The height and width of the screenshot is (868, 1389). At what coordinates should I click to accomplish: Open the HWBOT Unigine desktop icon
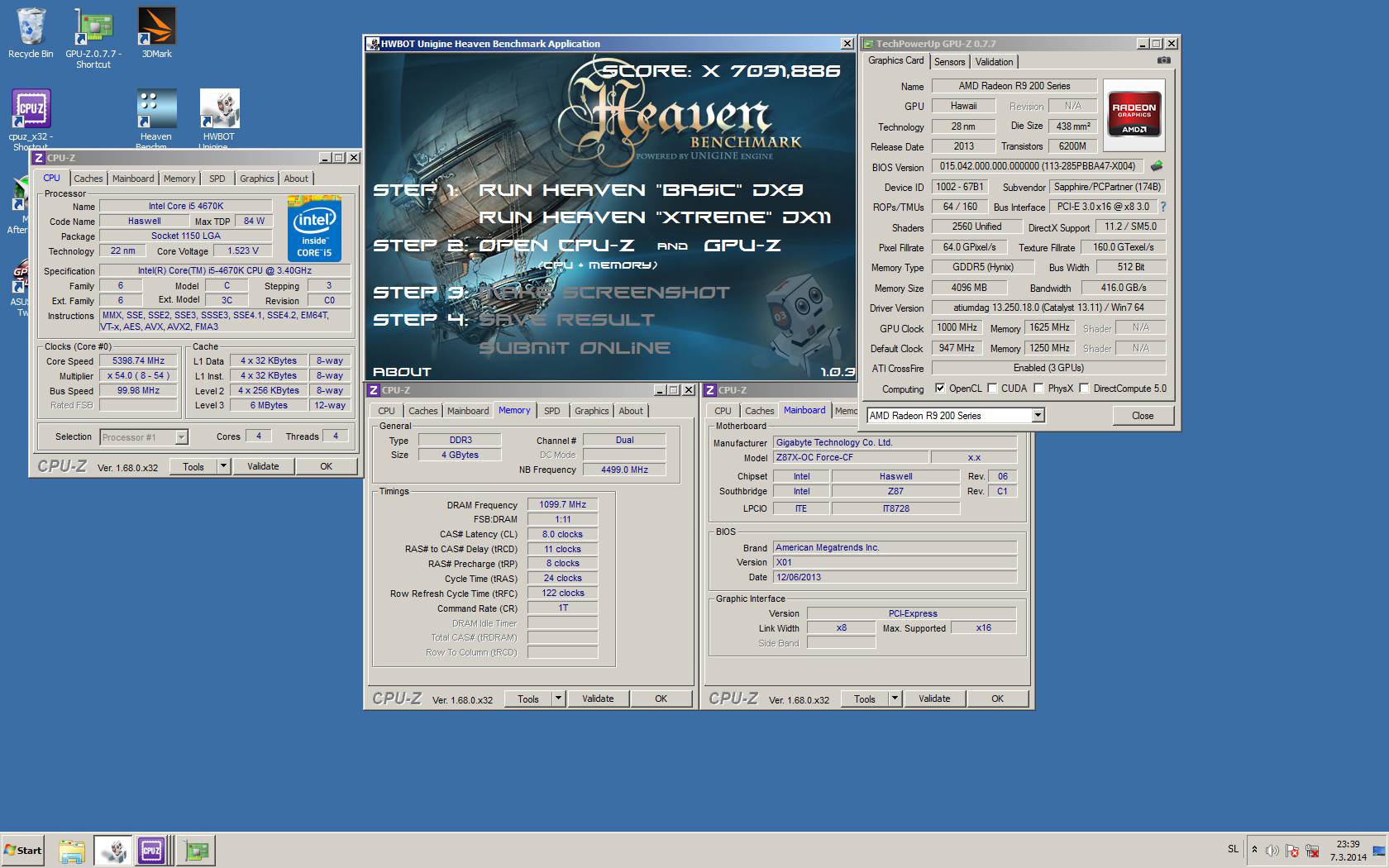[219, 118]
